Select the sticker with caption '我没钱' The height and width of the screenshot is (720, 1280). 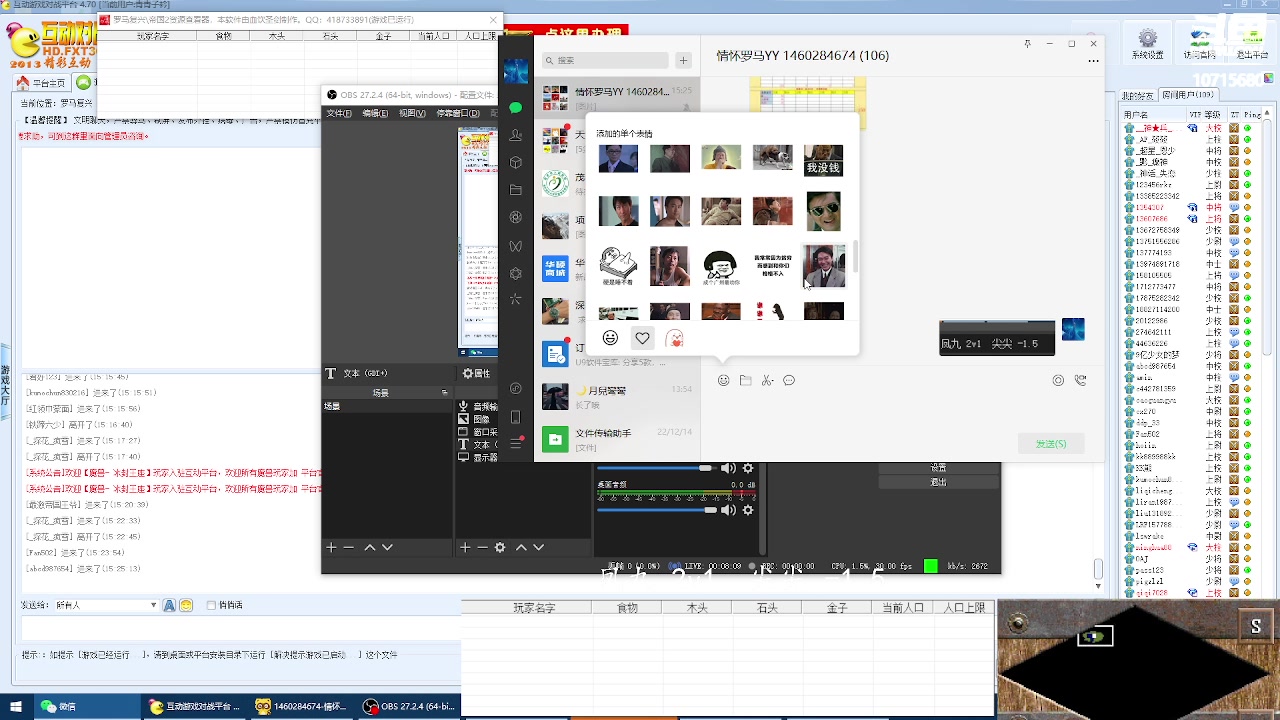(824, 160)
